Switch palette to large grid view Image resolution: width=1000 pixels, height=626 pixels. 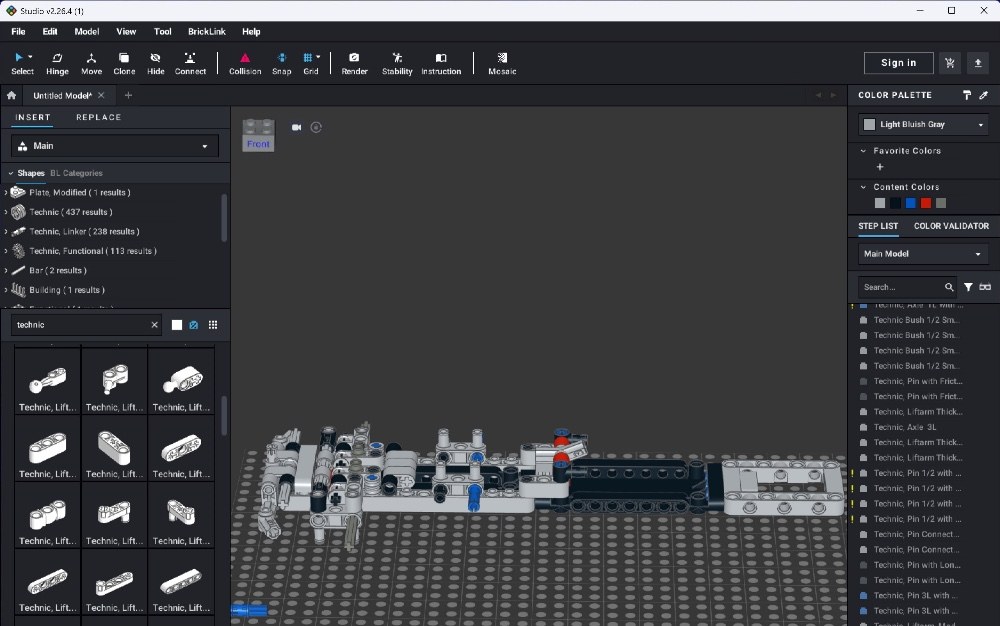click(x=213, y=325)
